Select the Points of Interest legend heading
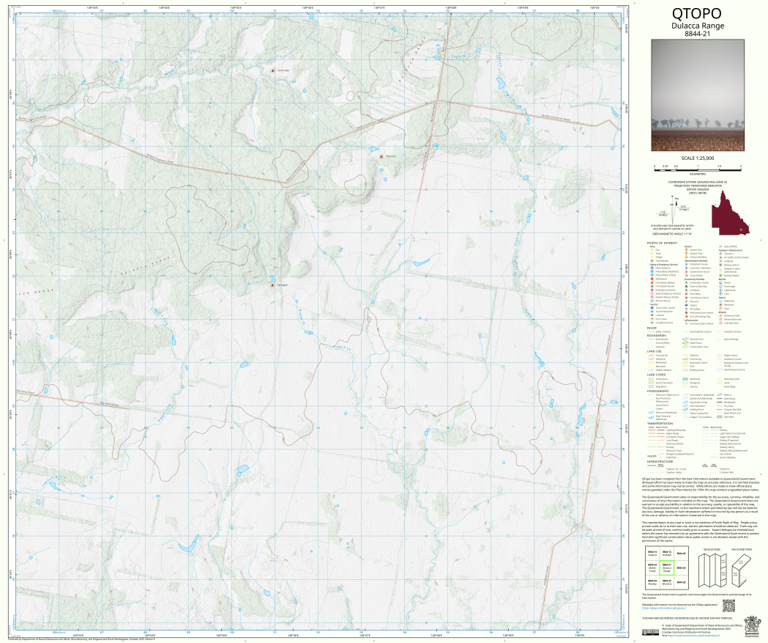768x643 pixels. 662,243
